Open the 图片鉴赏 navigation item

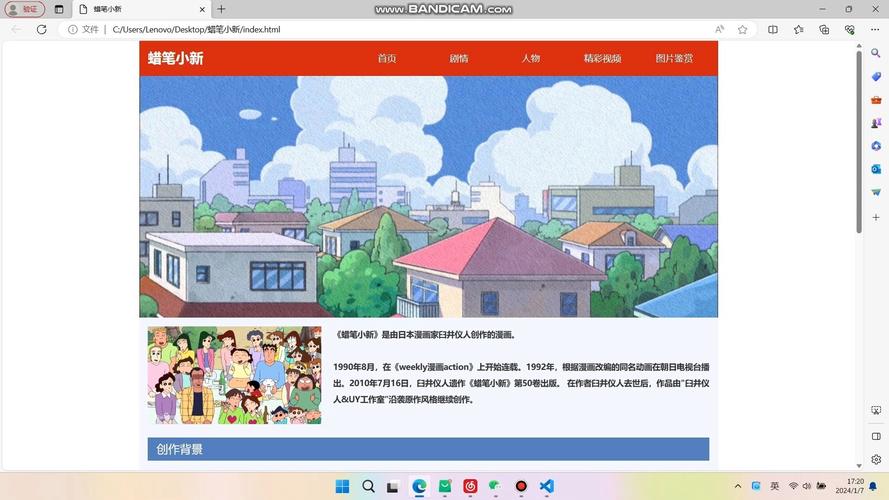(x=674, y=58)
